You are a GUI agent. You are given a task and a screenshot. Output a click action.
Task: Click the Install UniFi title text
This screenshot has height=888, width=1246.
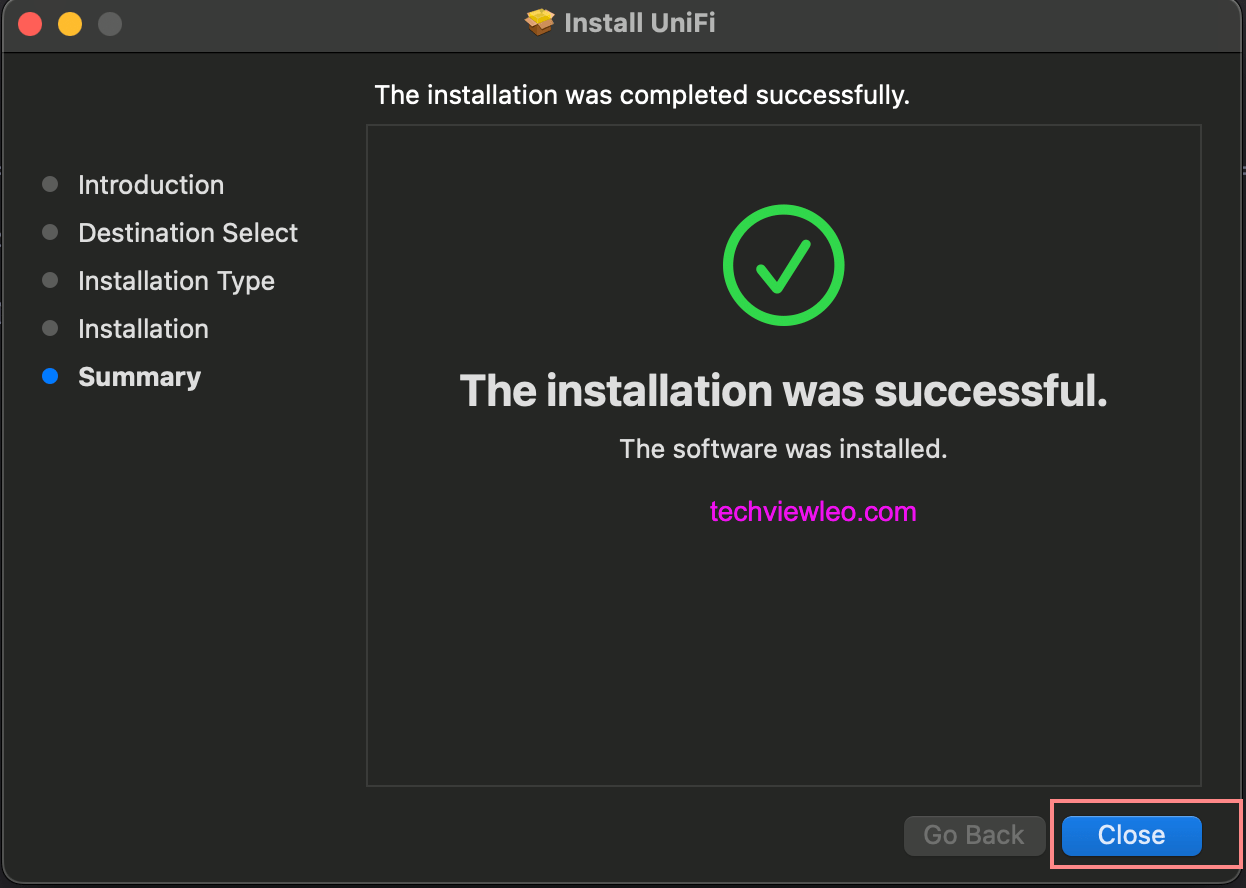(641, 22)
